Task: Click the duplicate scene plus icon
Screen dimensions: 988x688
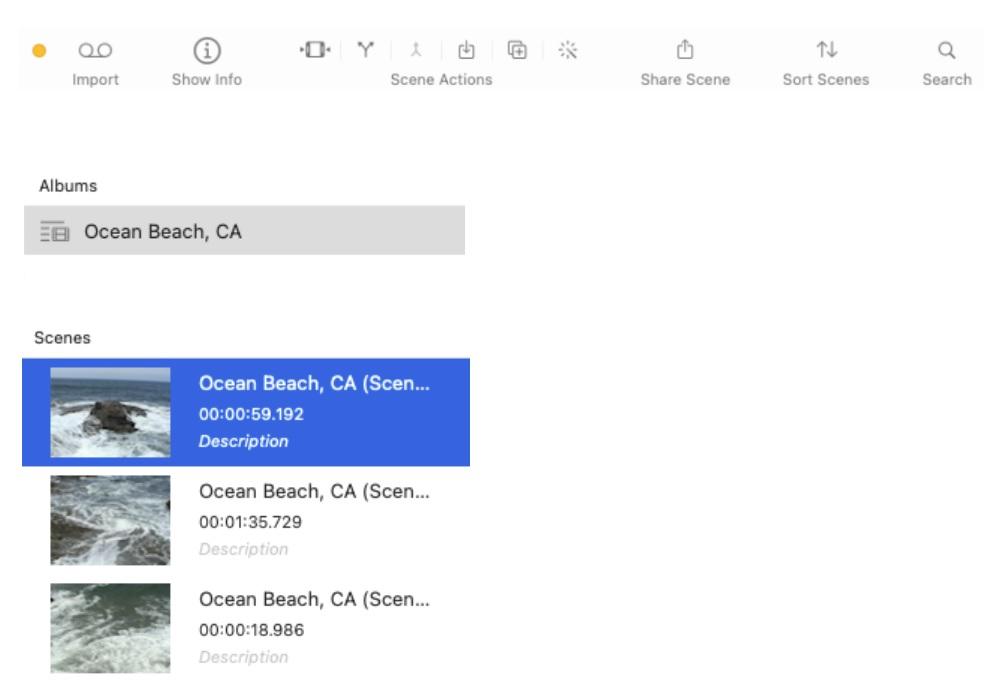Action: tap(517, 49)
